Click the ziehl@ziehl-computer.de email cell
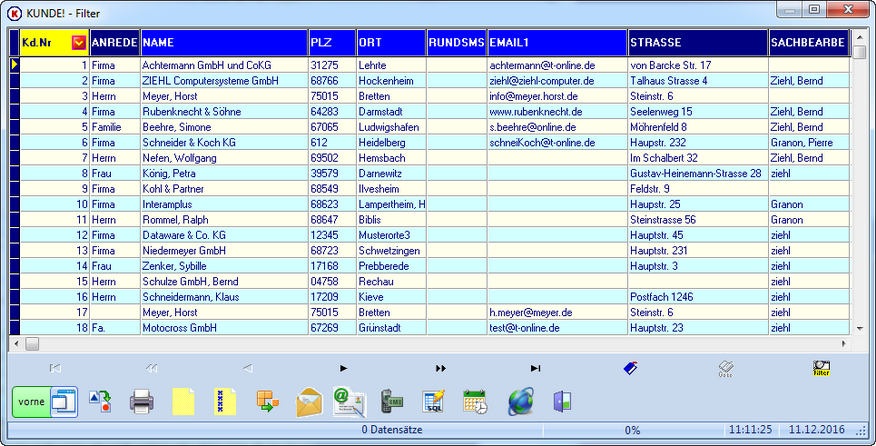Image resolution: width=876 pixels, height=446 pixels. click(557, 81)
